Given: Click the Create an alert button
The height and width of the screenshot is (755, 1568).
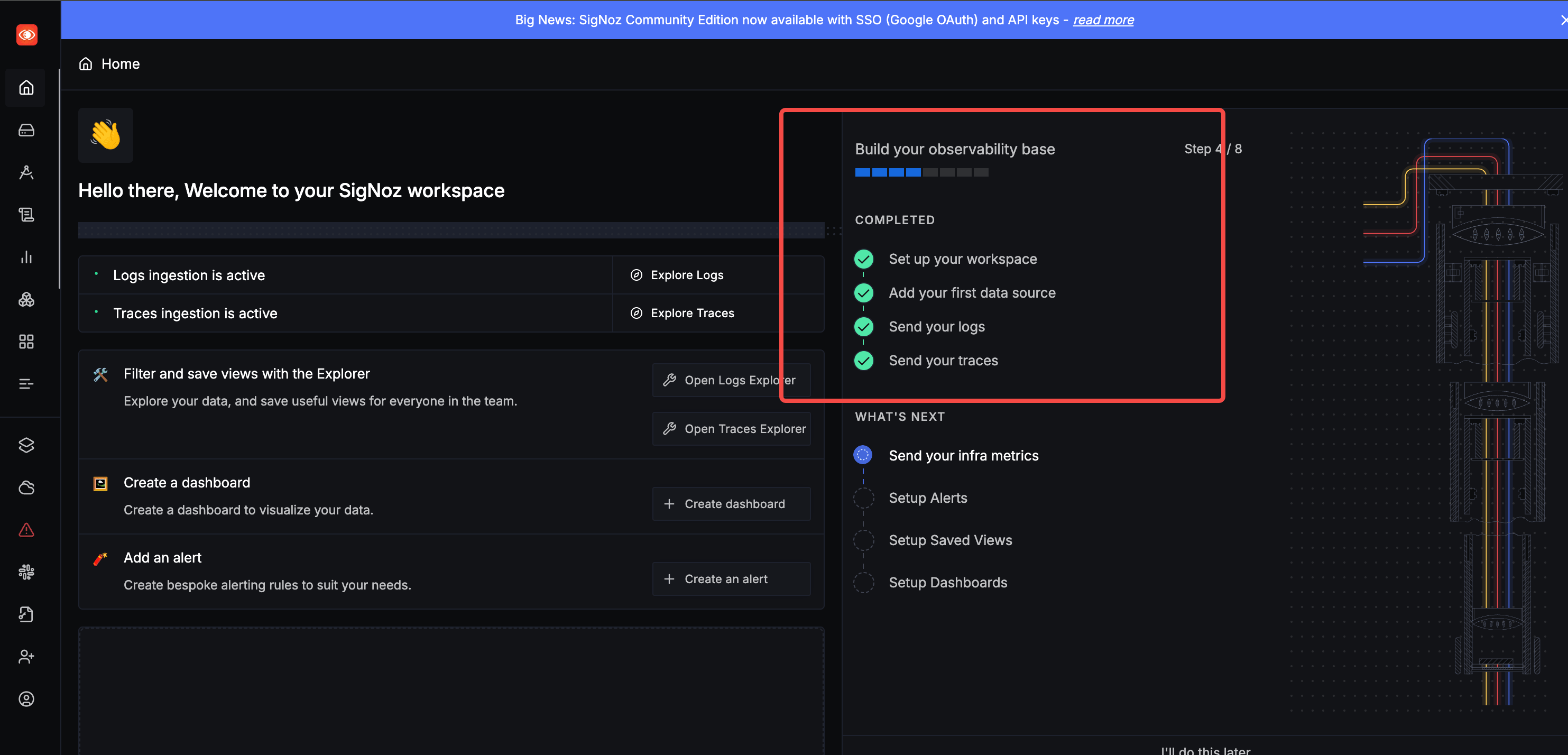Looking at the screenshot, I should coord(731,579).
